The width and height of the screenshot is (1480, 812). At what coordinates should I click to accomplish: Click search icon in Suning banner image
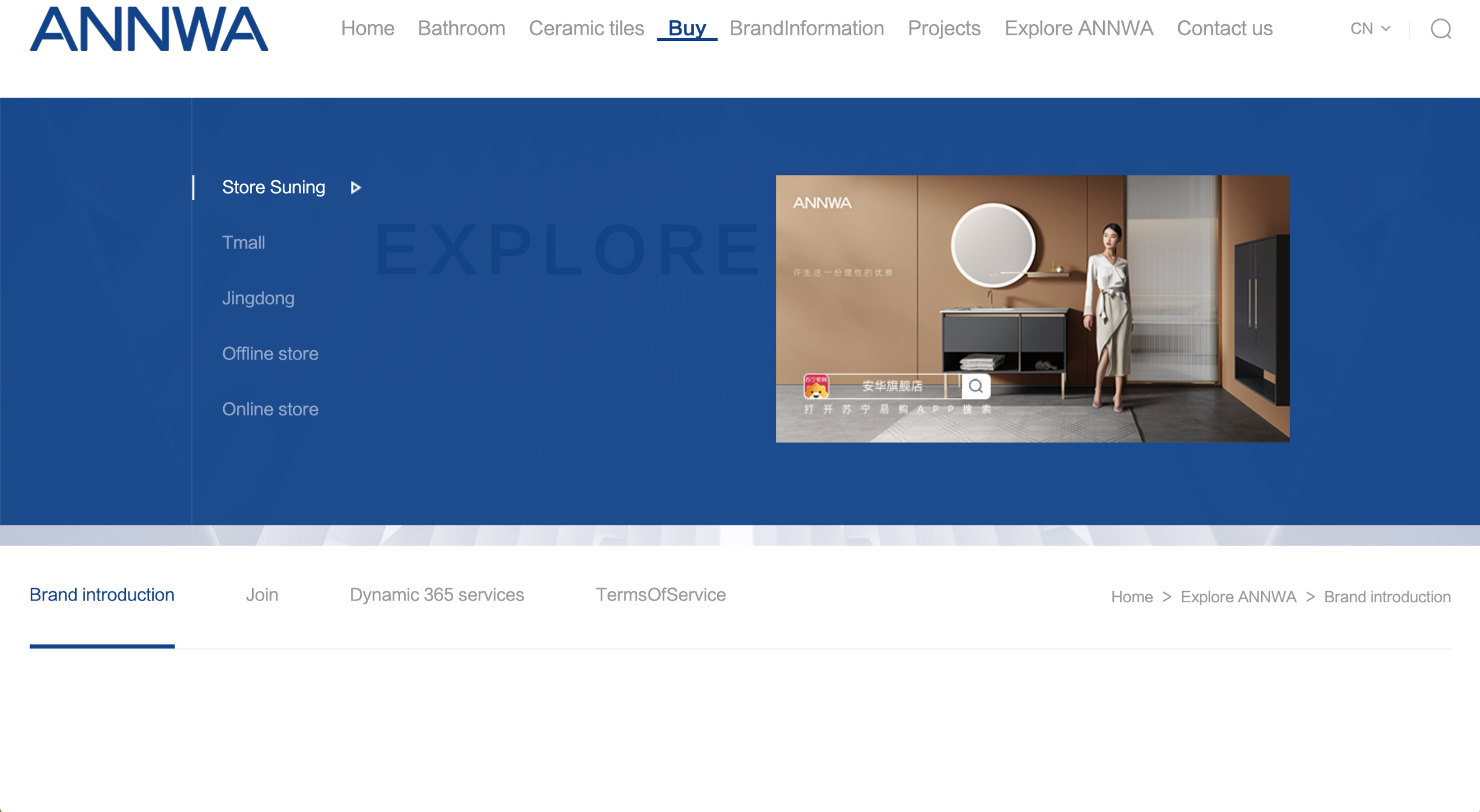pyautogui.click(x=976, y=386)
